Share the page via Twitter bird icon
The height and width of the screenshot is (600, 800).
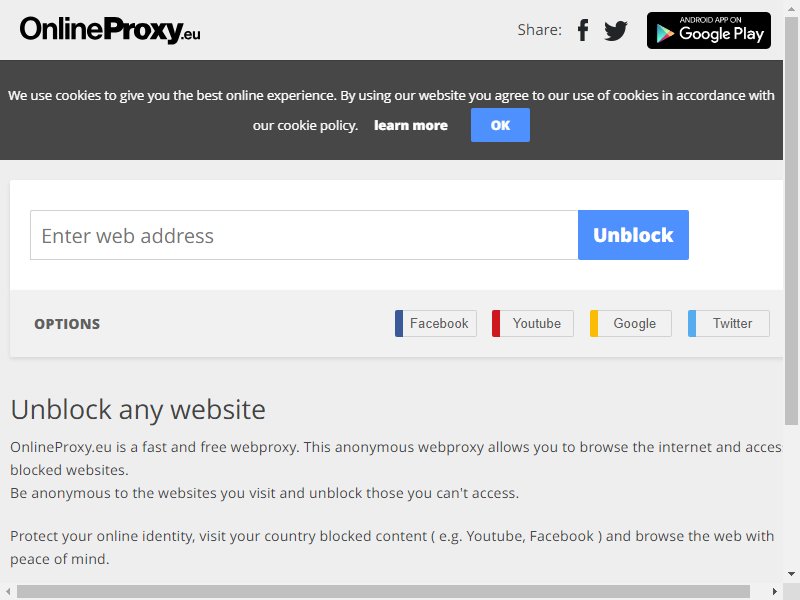coord(616,31)
